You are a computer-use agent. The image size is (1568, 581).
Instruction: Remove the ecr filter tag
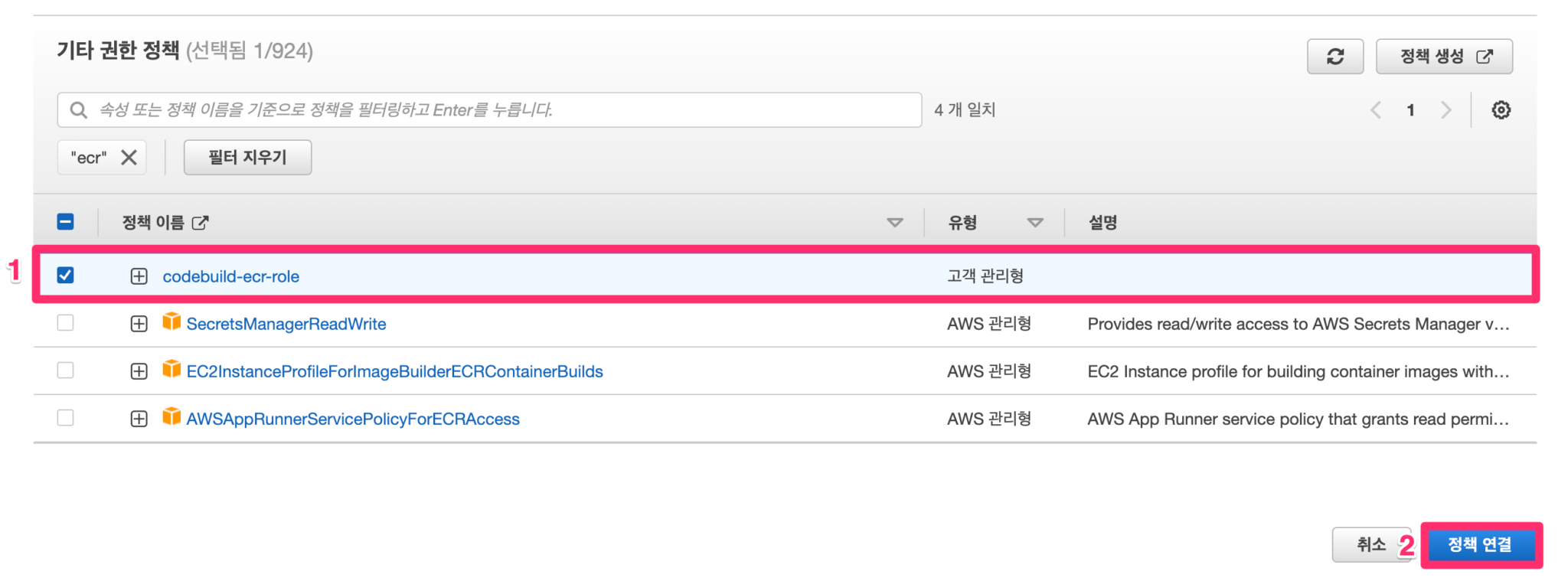point(128,157)
